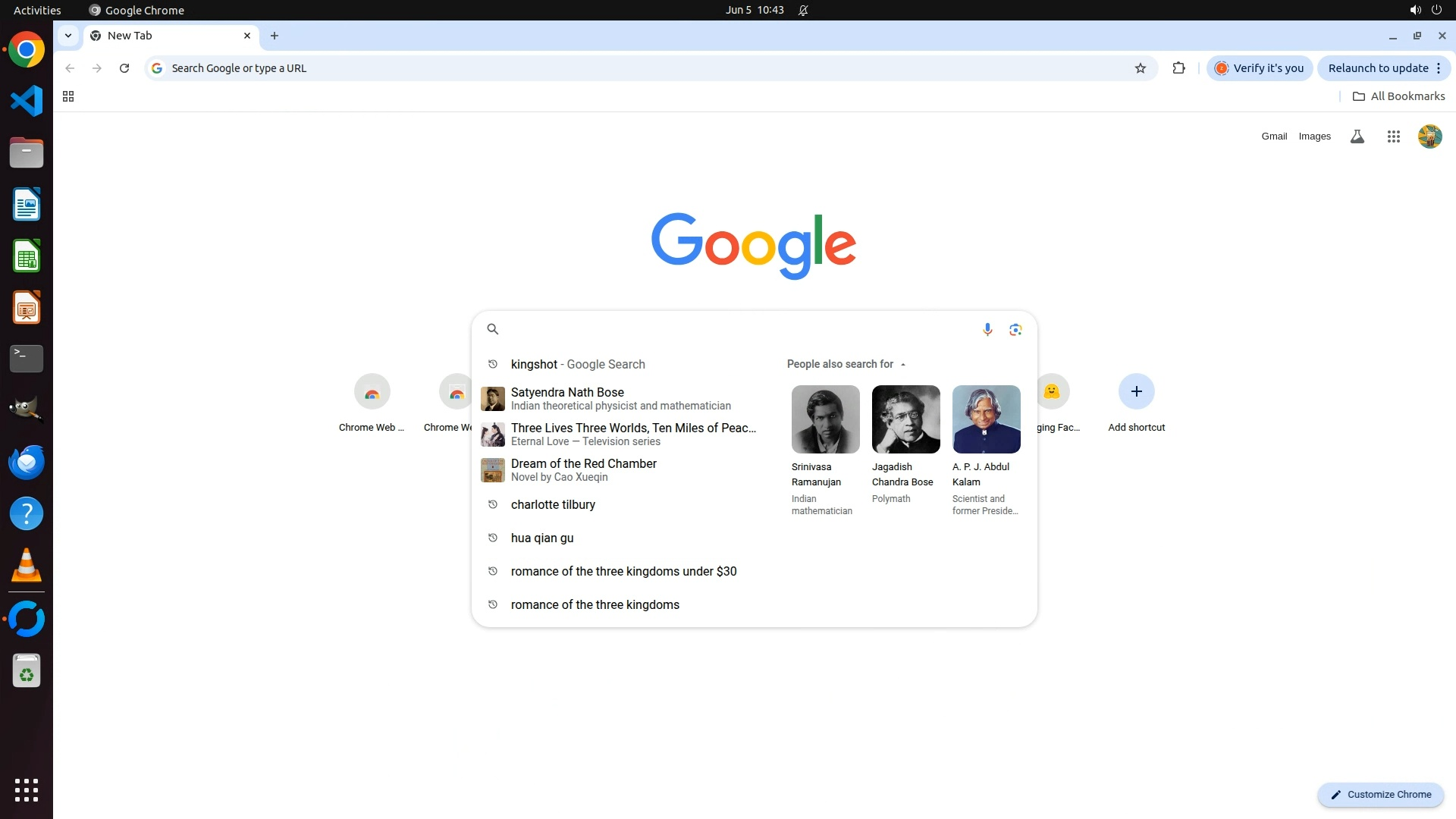Launch Visual Studio Code from dock
Screen dimensions: 1456x819
[x=27, y=101]
